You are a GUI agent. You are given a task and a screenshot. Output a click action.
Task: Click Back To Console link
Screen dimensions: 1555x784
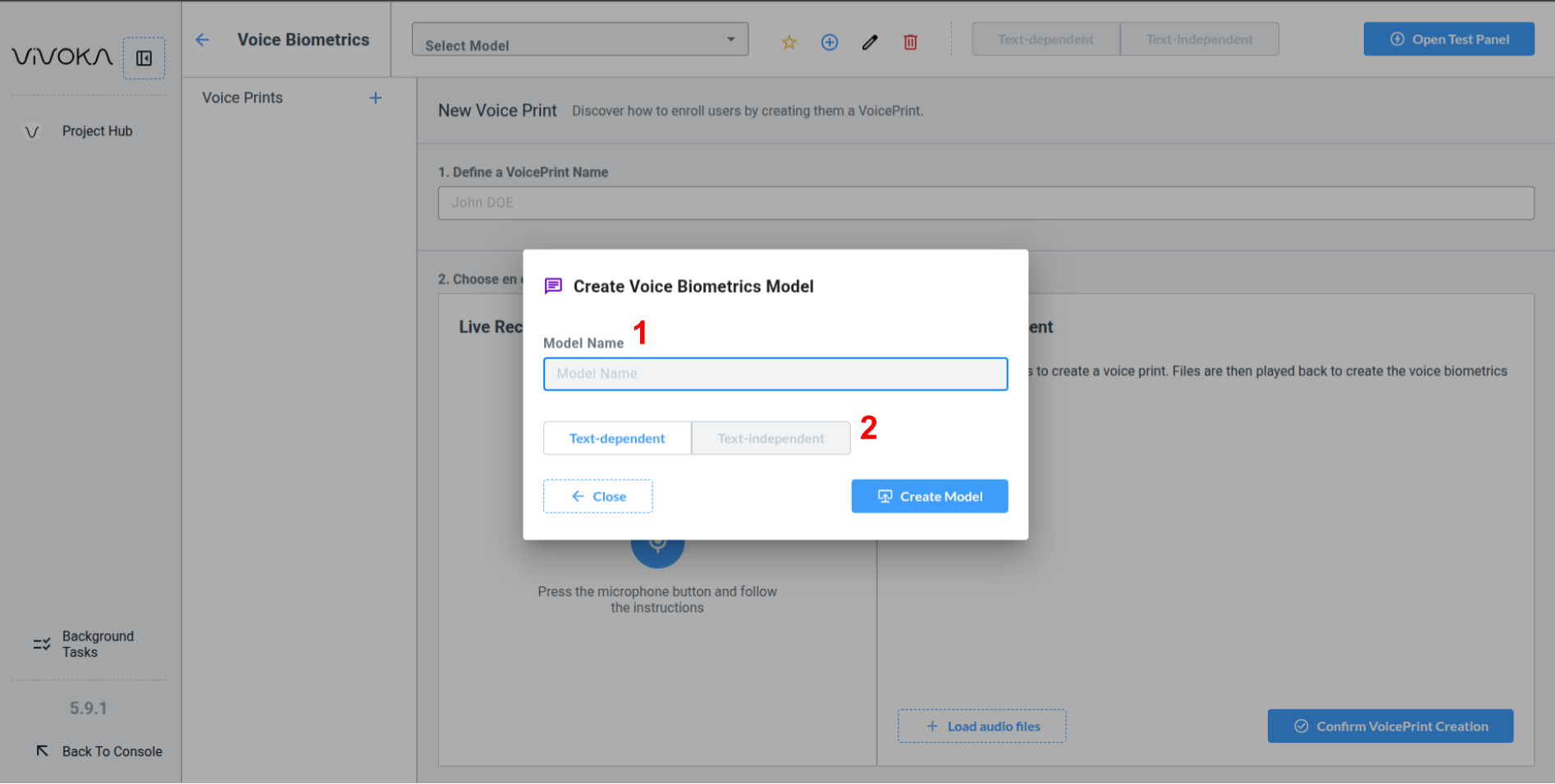pyautogui.click(x=112, y=751)
